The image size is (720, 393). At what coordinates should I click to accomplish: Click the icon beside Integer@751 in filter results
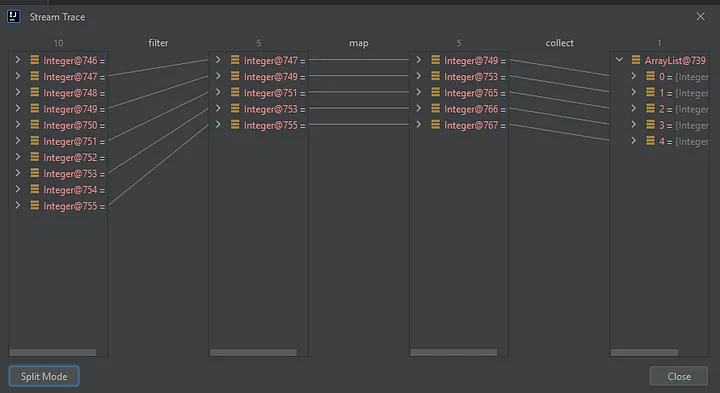[x=235, y=92]
